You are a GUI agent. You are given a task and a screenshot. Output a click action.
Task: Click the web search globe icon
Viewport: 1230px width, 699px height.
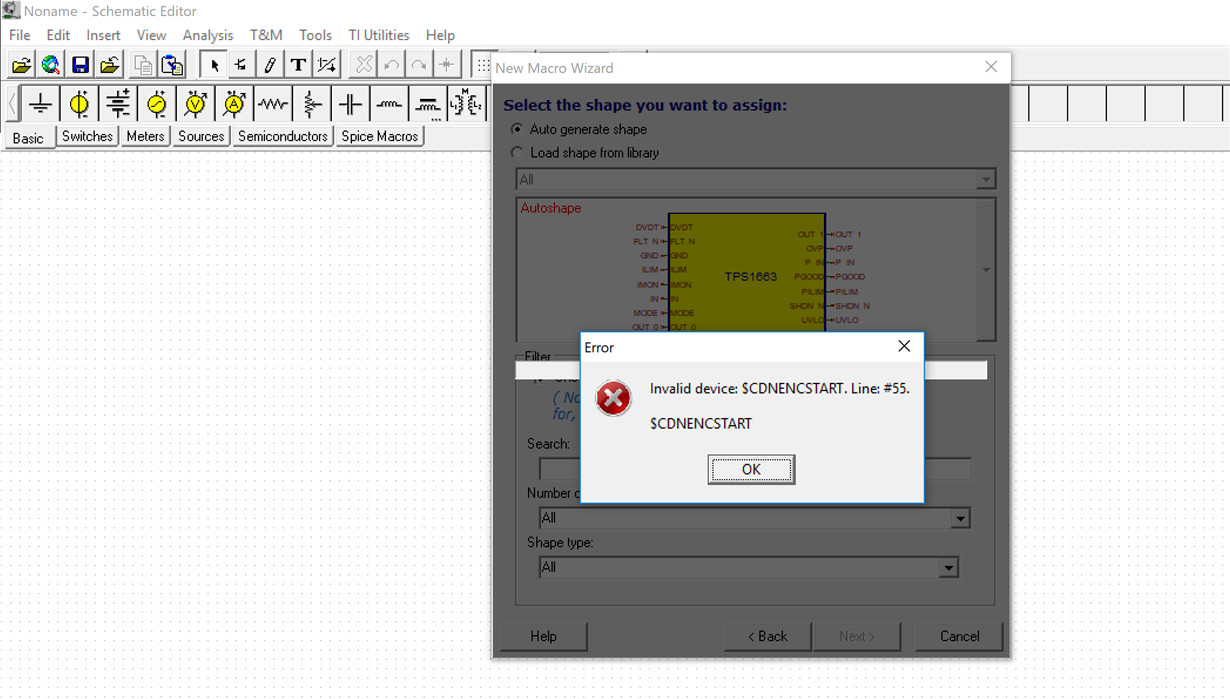[x=50, y=65]
